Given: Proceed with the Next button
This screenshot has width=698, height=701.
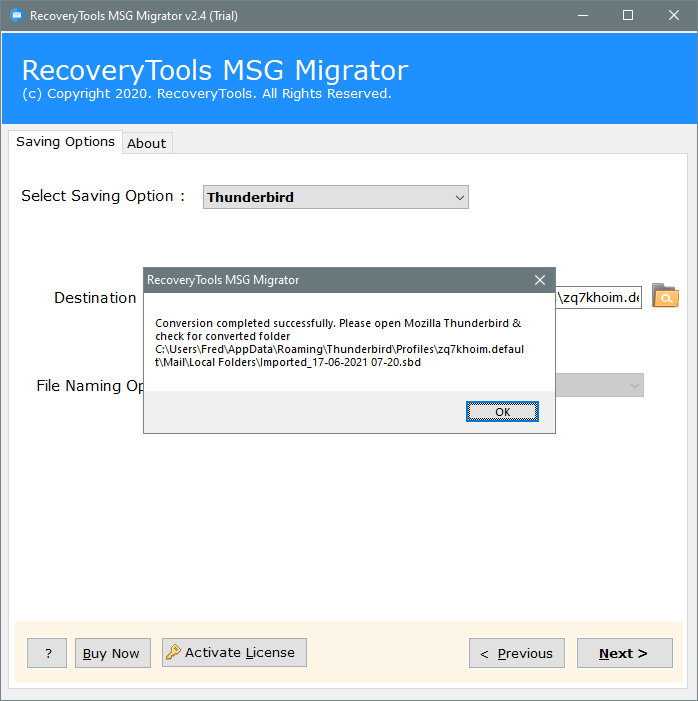Looking at the screenshot, I should (625, 653).
